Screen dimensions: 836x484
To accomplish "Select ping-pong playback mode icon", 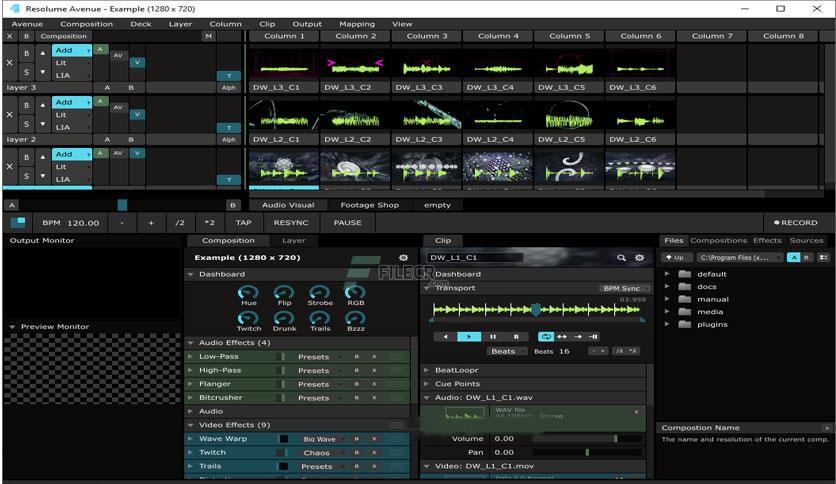I will (562, 336).
